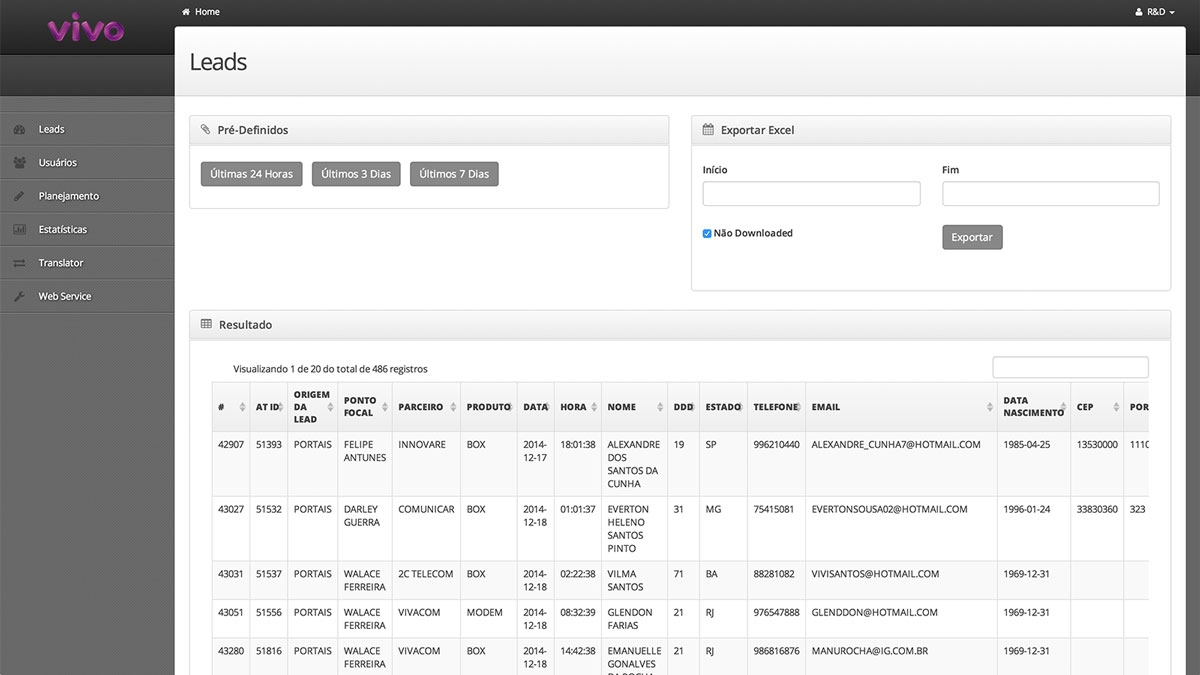The image size is (1200, 675).
Task: Click the Web Service wrench icon
Action: (19, 296)
